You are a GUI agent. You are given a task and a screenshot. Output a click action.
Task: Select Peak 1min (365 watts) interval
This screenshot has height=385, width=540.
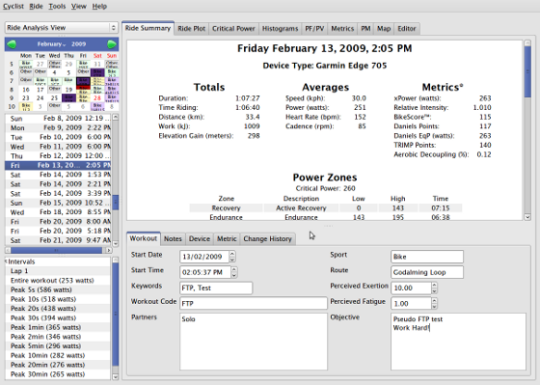58,327
